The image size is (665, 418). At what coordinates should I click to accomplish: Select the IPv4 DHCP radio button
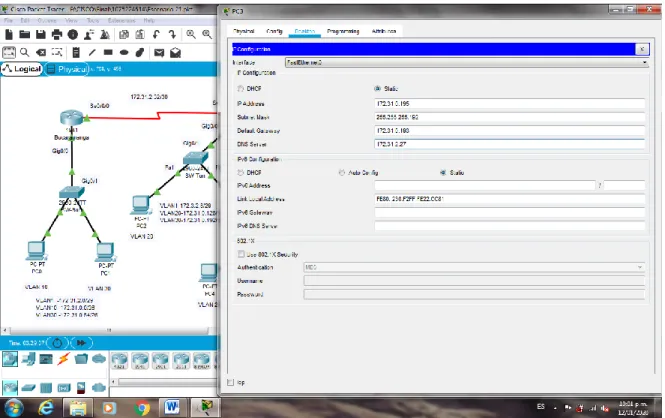pos(240,89)
